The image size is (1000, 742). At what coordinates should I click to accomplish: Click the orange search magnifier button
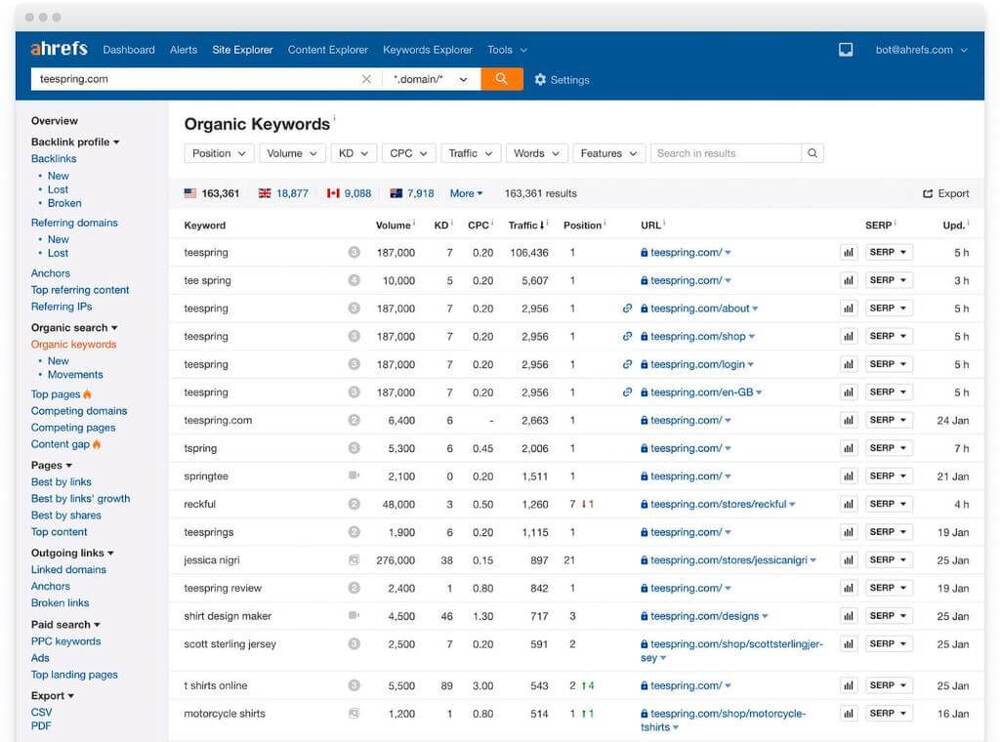click(502, 79)
